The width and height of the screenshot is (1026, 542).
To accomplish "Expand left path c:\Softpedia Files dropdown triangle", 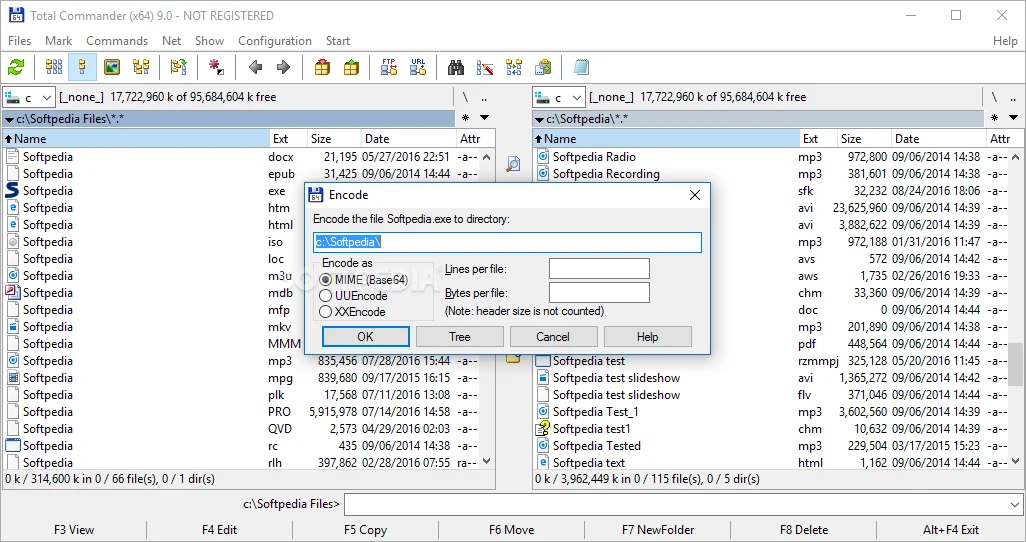I will (x=10, y=119).
